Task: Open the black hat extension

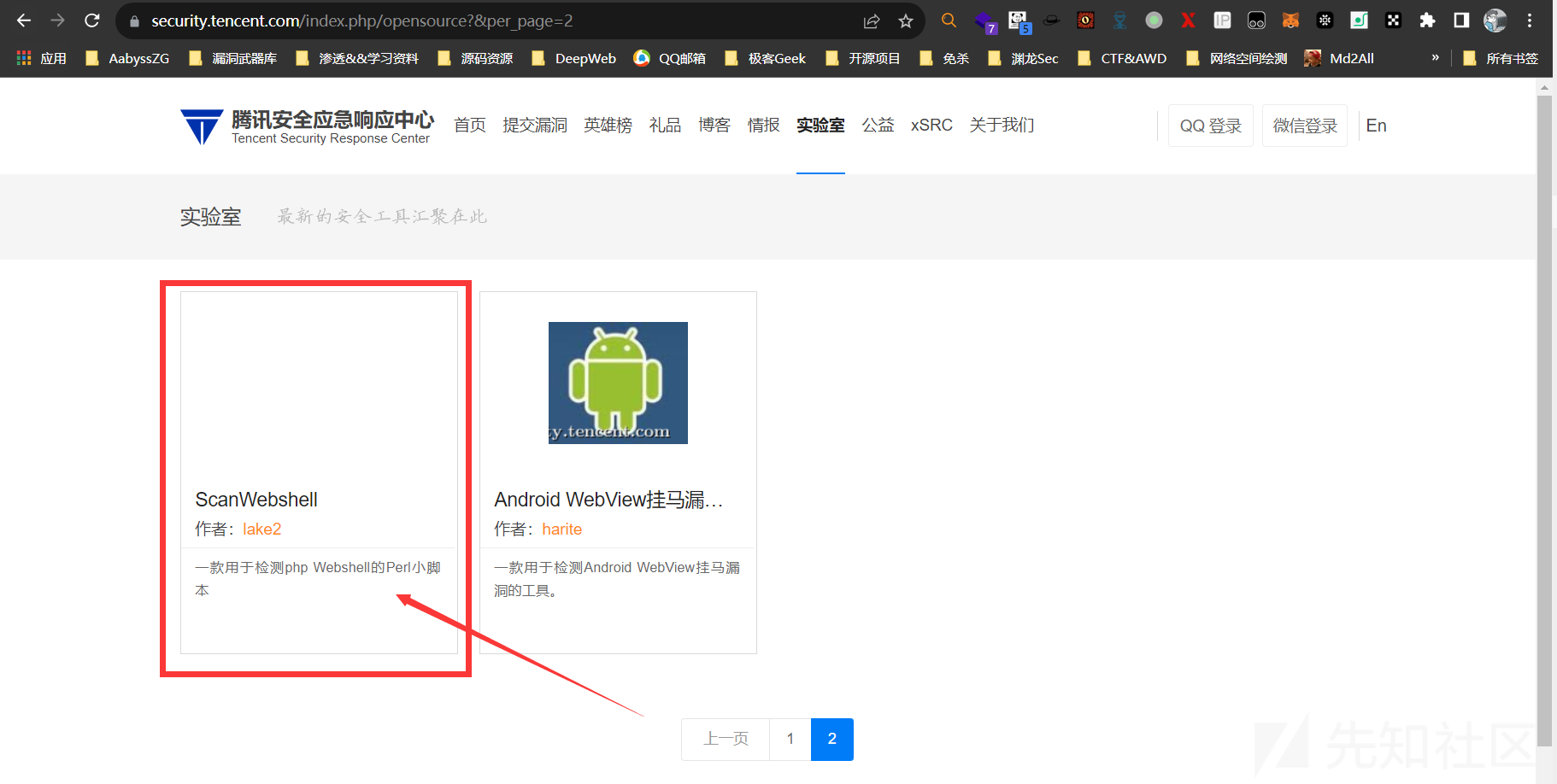Action: pos(1051,20)
